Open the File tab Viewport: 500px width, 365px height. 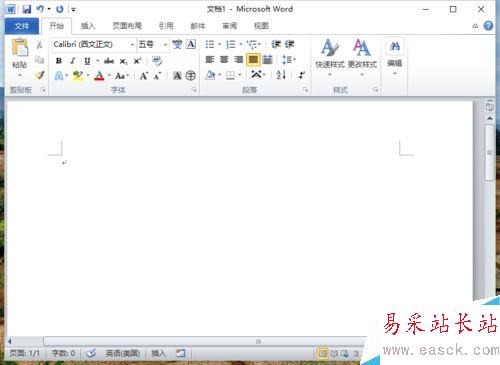(22, 26)
